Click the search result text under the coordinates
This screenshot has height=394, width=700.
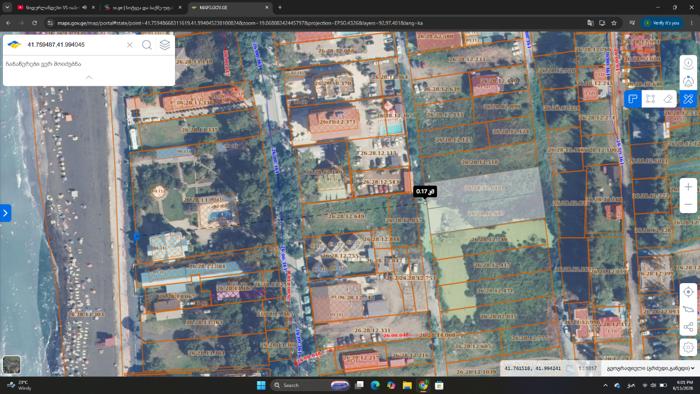tap(43, 64)
